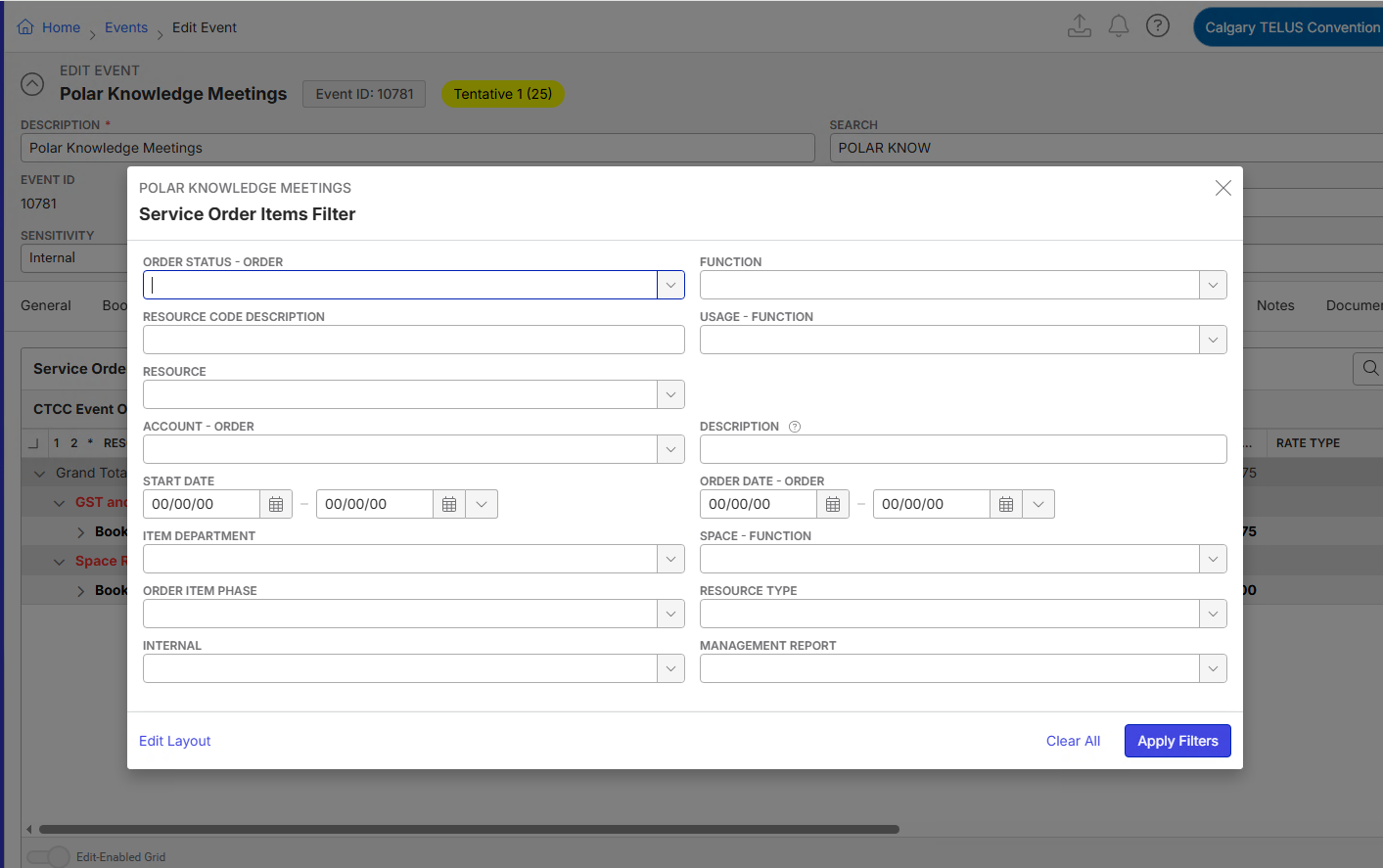The image size is (1383, 868).
Task: Click the Sensitivity field showing Internal
Action: tap(73, 258)
